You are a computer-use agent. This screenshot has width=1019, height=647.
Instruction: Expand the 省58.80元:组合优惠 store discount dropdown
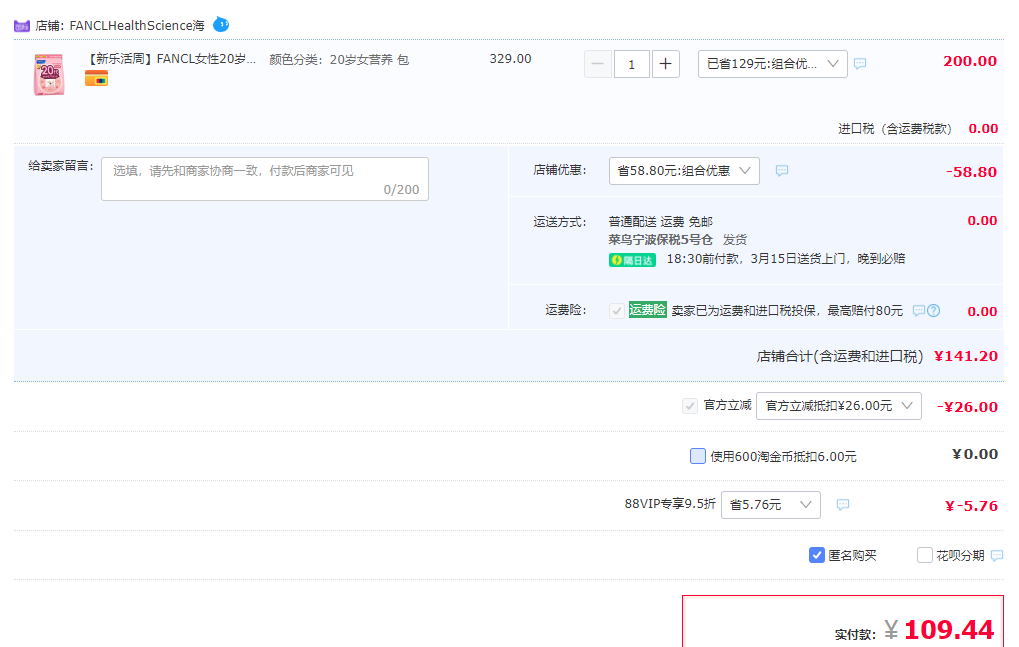point(684,171)
